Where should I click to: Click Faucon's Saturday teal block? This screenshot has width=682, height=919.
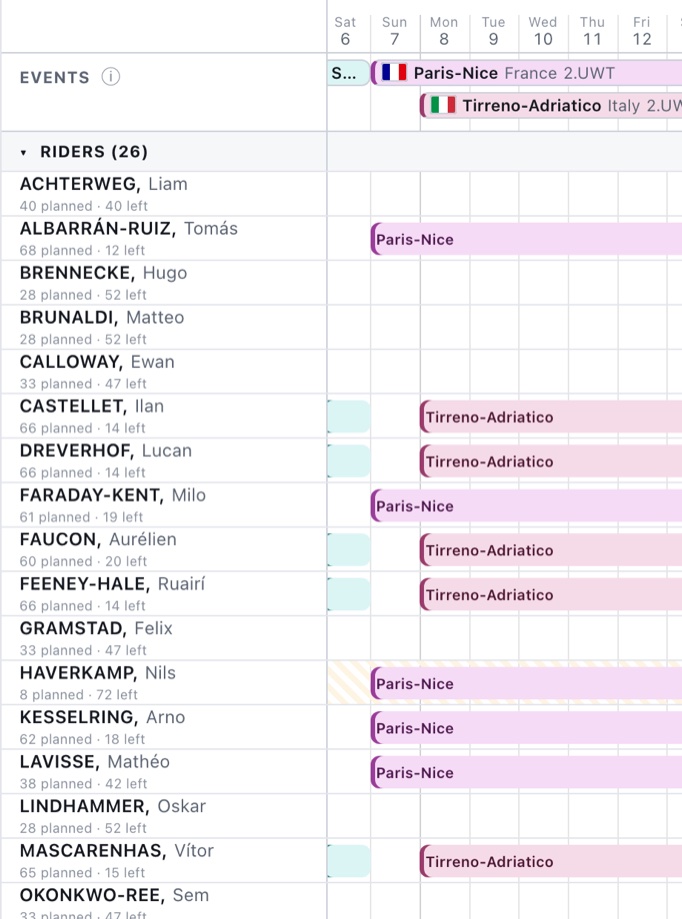pyautogui.click(x=349, y=550)
